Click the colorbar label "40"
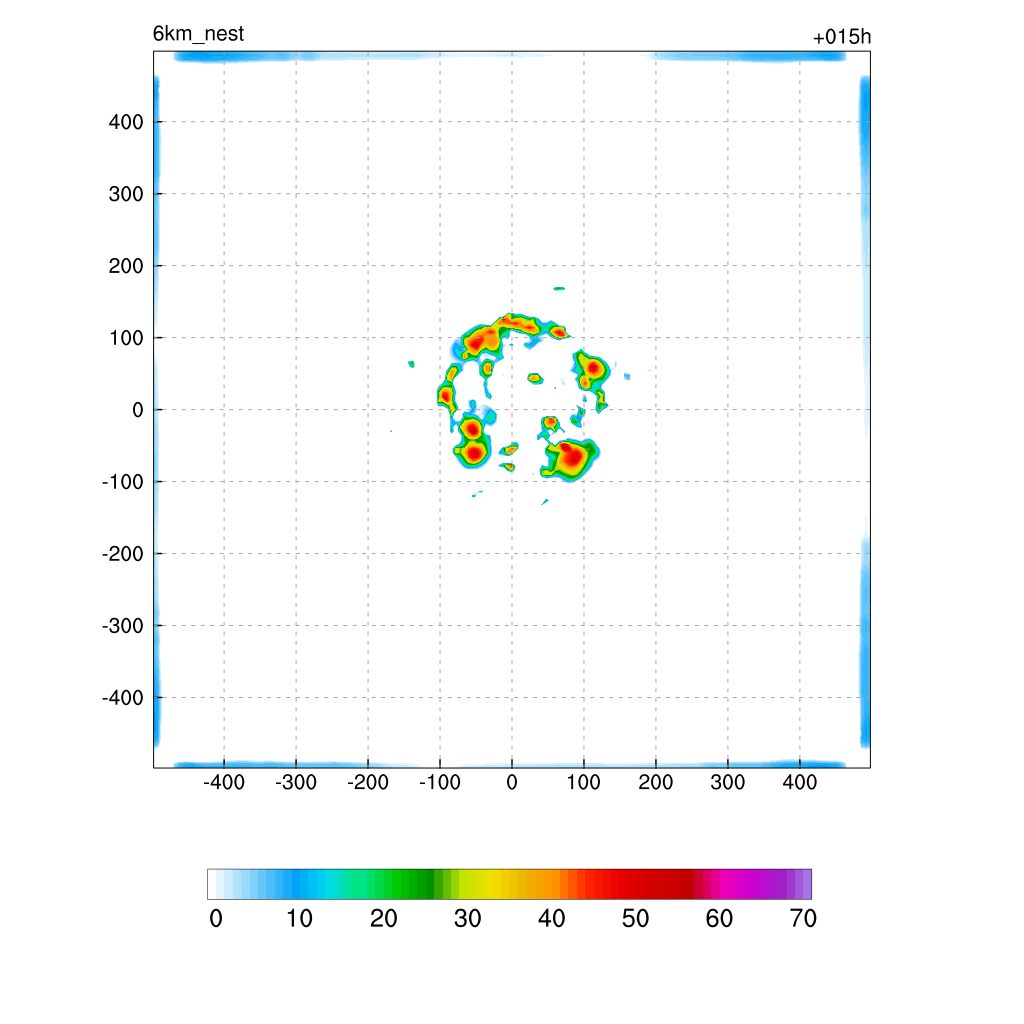The width and height of the screenshot is (1024, 1024). click(551, 919)
